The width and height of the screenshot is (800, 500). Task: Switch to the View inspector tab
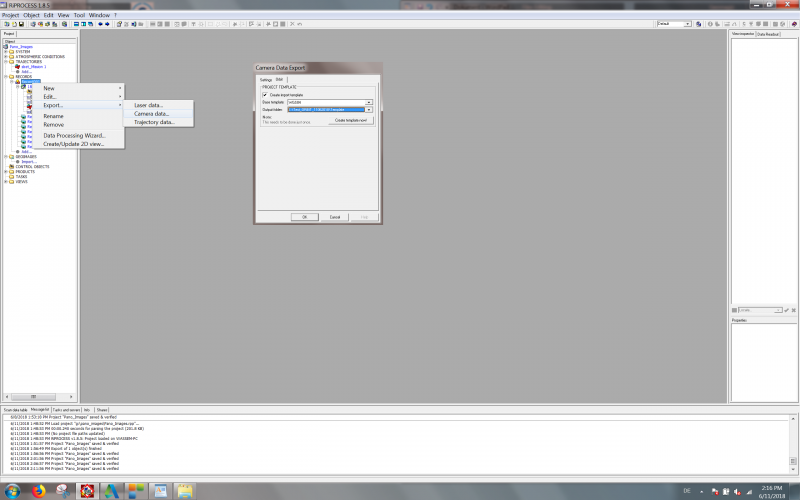click(x=743, y=34)
